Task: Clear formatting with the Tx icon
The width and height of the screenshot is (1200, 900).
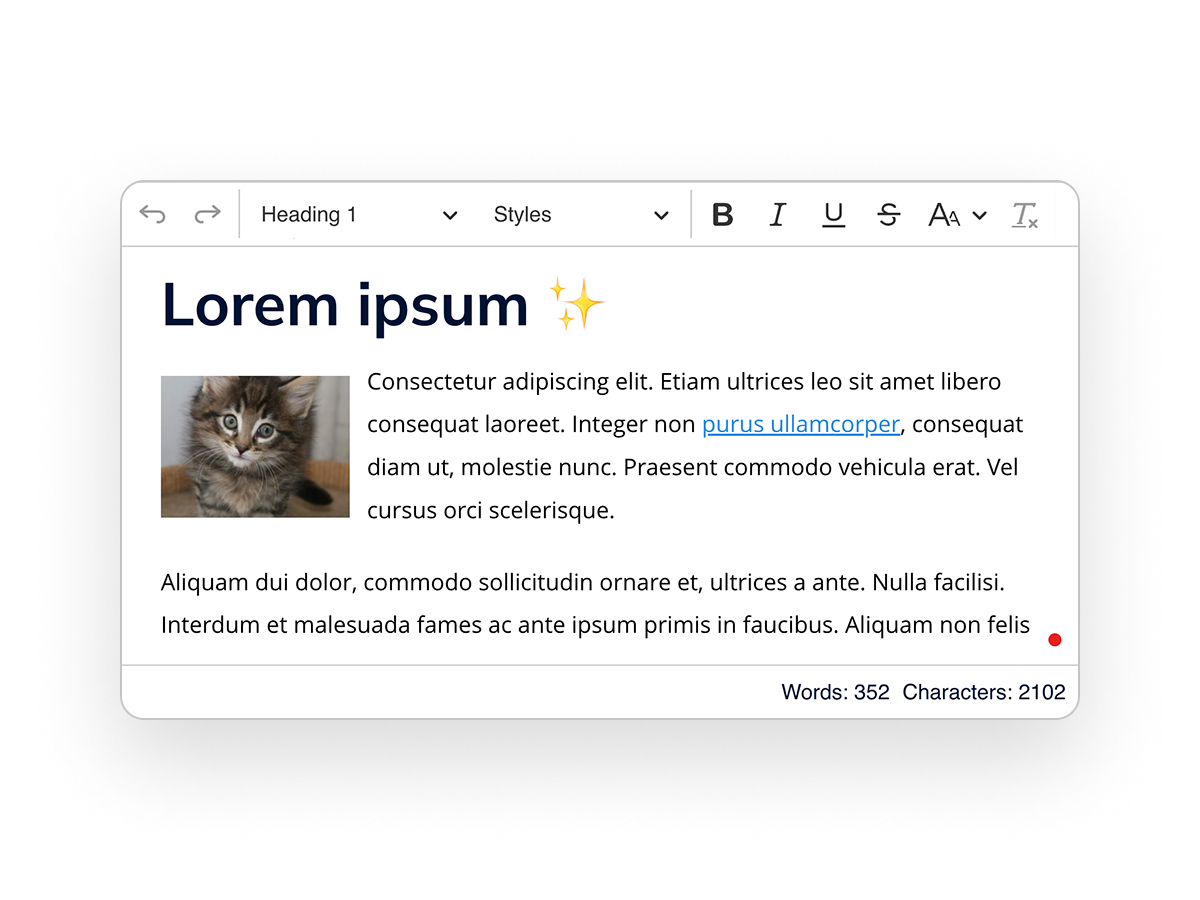Action: 1025,214
